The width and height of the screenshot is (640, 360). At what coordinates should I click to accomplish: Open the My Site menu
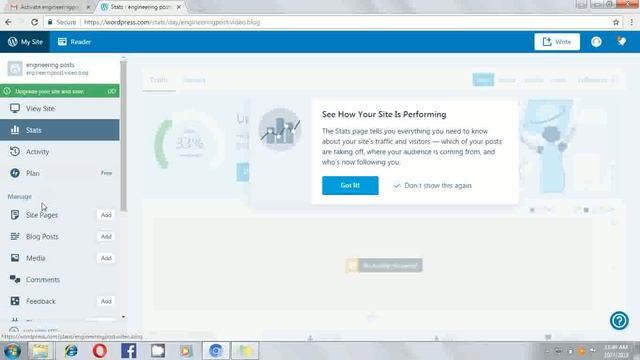pos(25,42)
